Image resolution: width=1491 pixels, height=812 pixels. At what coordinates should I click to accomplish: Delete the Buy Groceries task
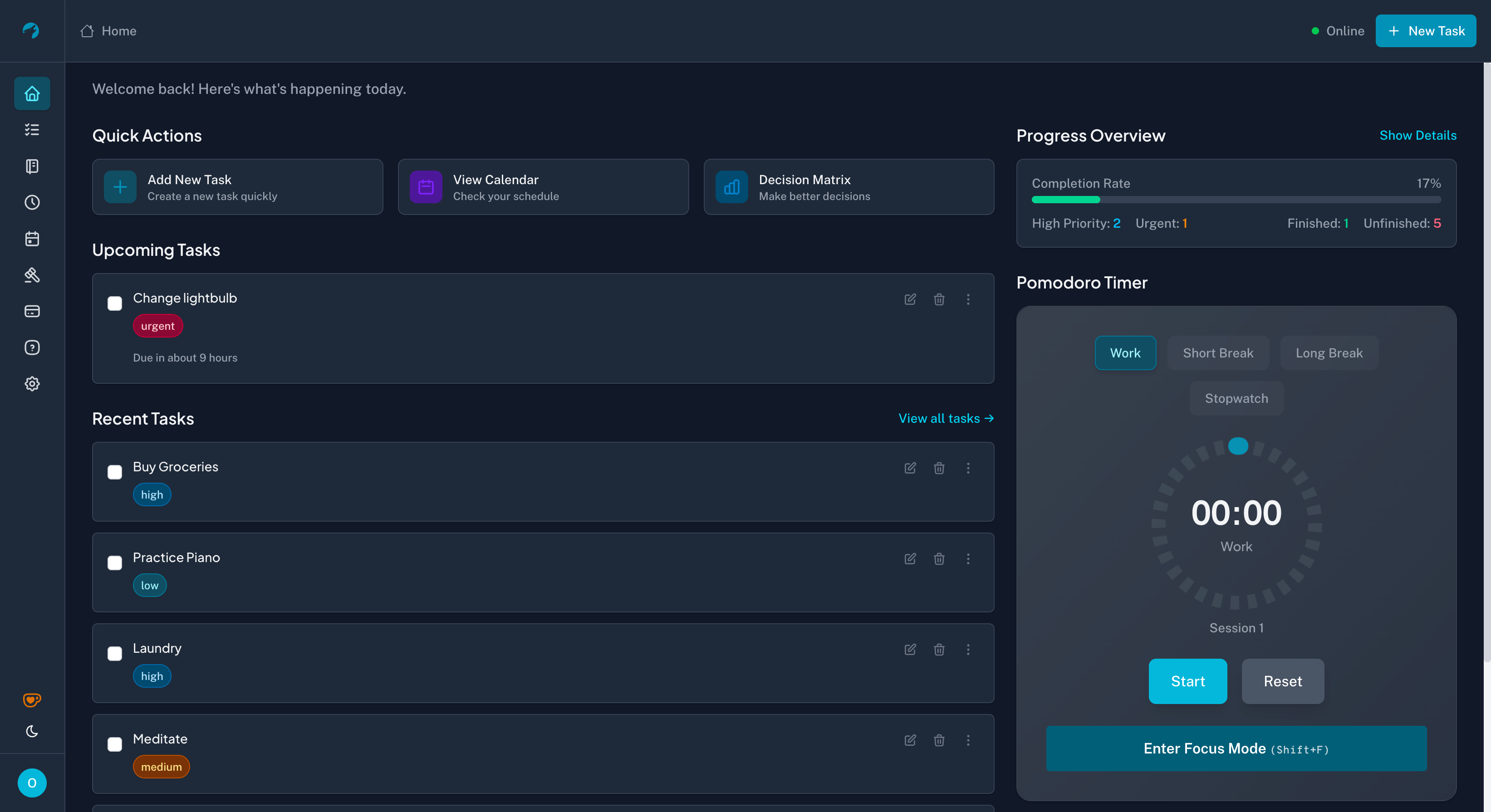click(939, 468)
